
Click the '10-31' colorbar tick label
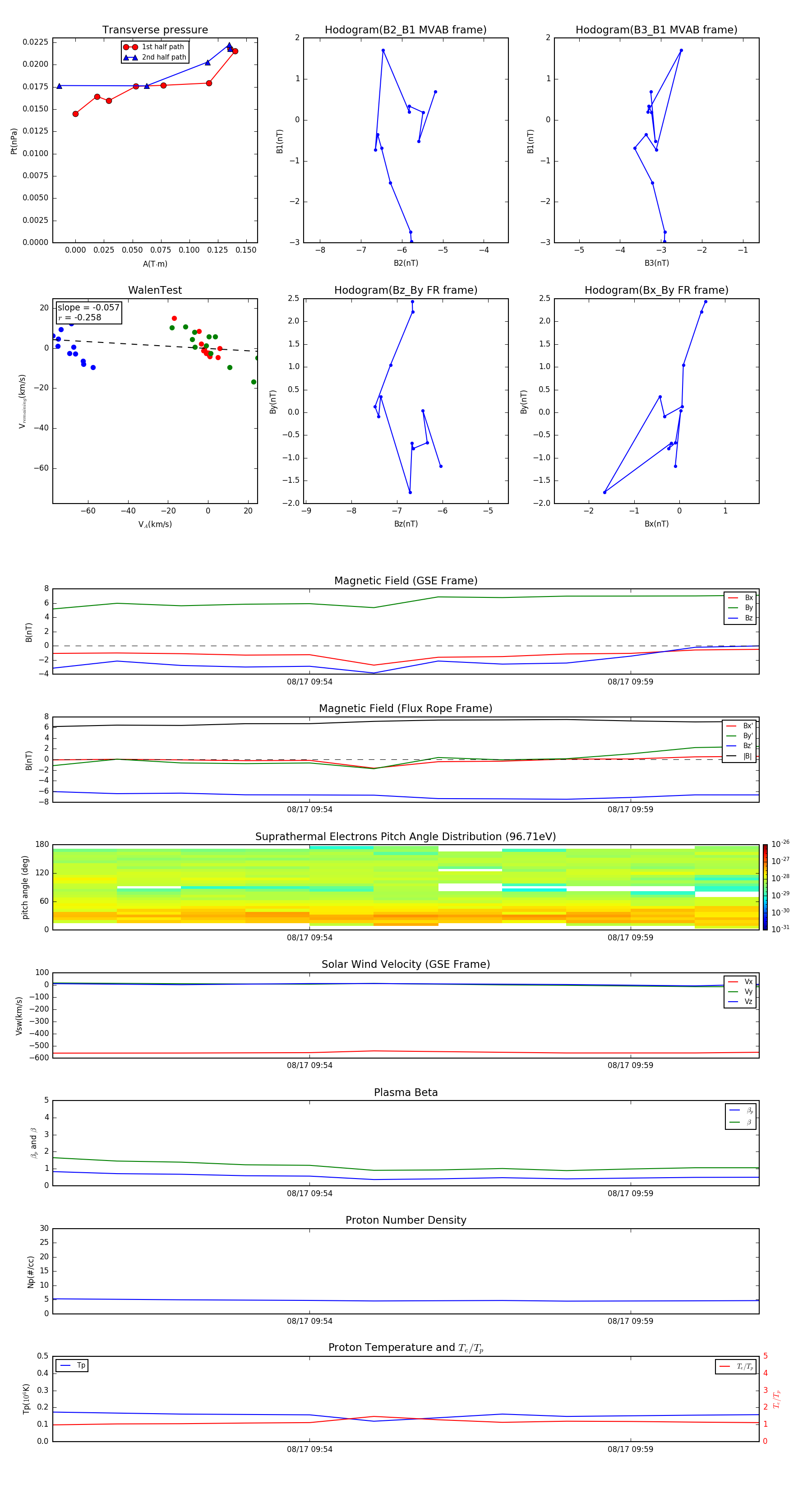coord(780,929)
